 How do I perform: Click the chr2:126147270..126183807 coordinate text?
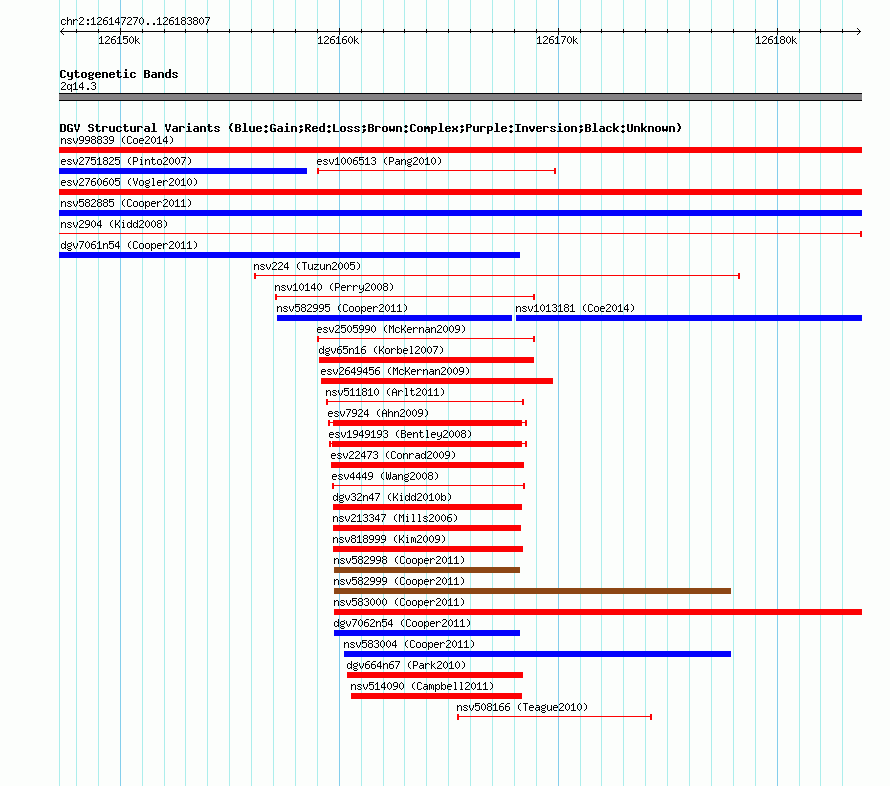pyautogui.click(x=135, y=21)
